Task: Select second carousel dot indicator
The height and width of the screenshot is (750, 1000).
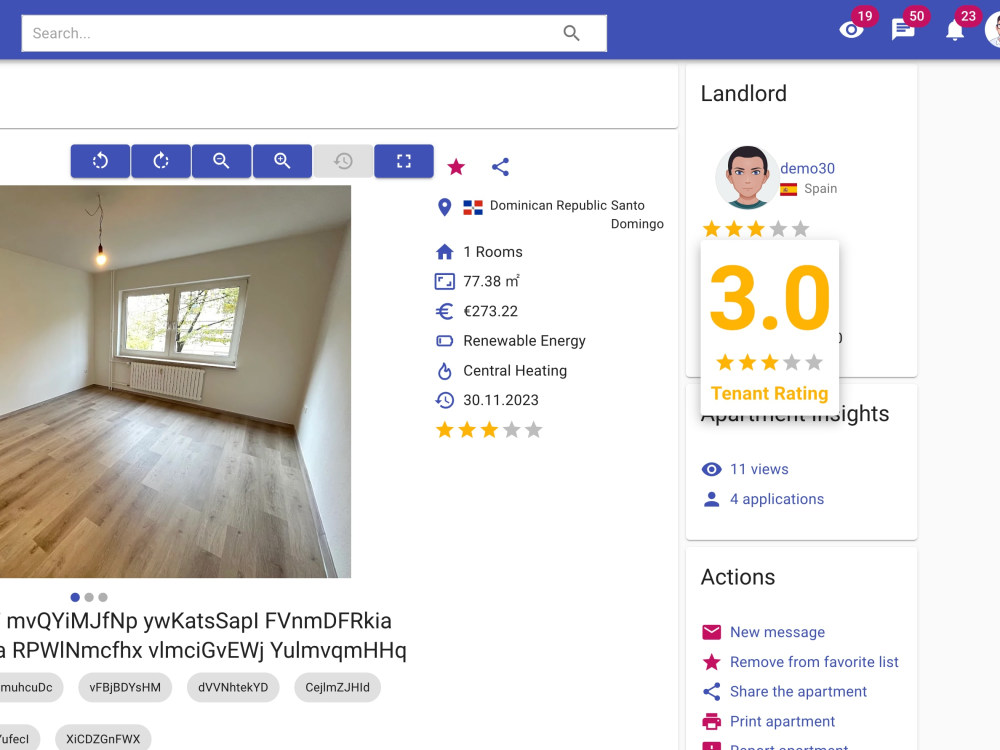Action: [x=89, y=598]
